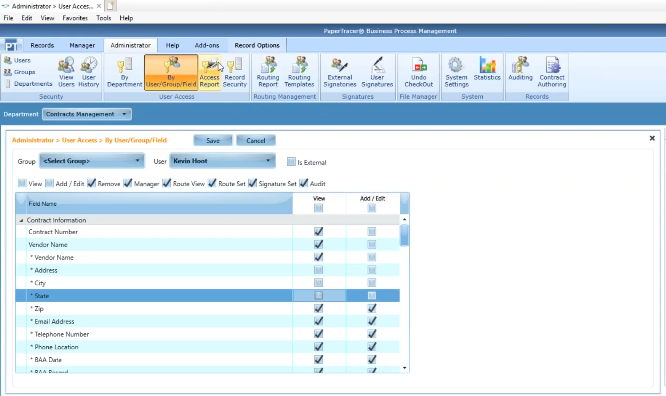Open the Access Report tool
Image resolution: width=666 pixels, height=396 pixels.
pyautogui.click(x=209, y=72)
